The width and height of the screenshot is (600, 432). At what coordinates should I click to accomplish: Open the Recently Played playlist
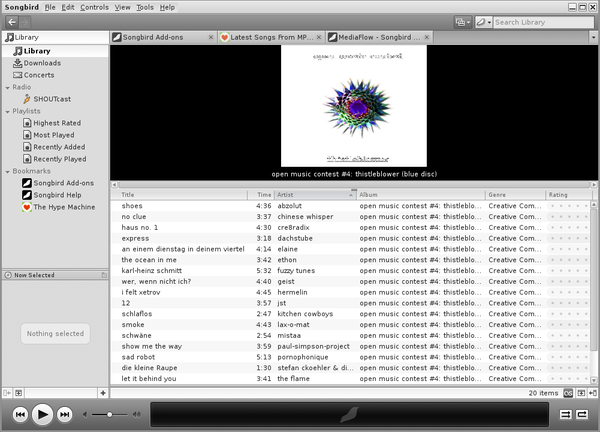pyautogui.click(x=55, y=159)
